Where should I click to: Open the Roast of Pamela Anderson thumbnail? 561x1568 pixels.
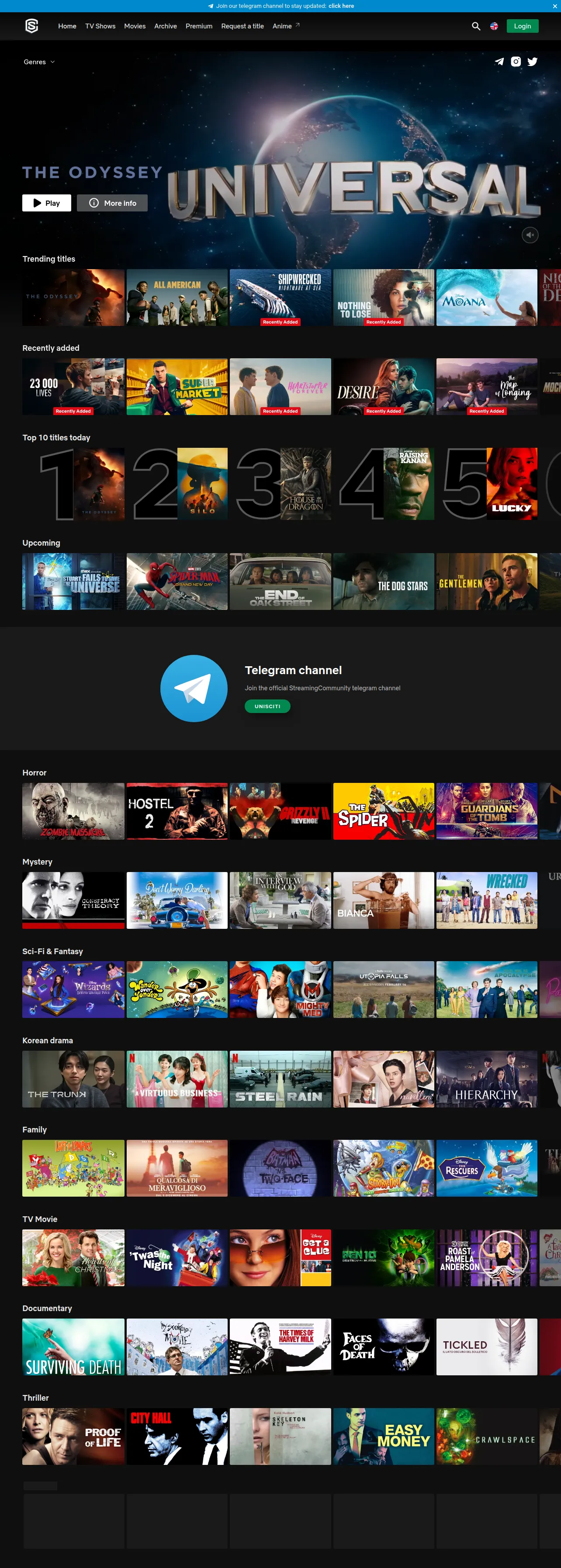tap(487, 1257)
